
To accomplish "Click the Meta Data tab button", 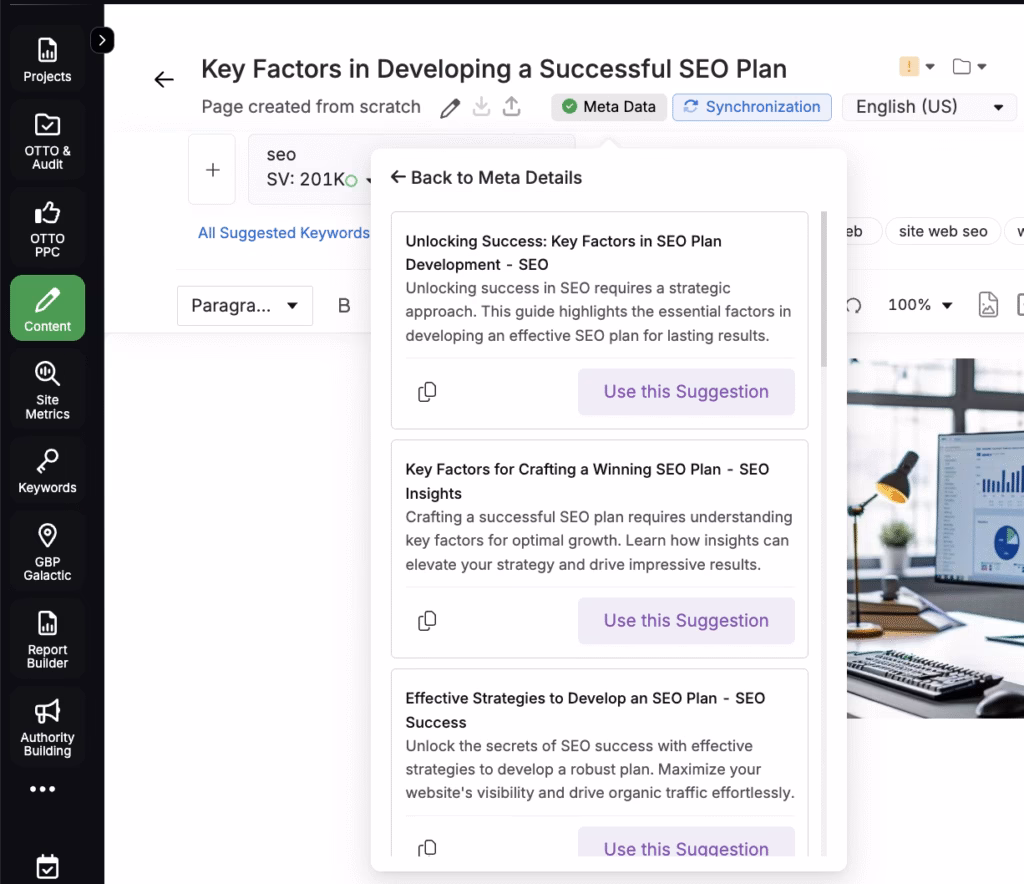I will tap(609, 107).
